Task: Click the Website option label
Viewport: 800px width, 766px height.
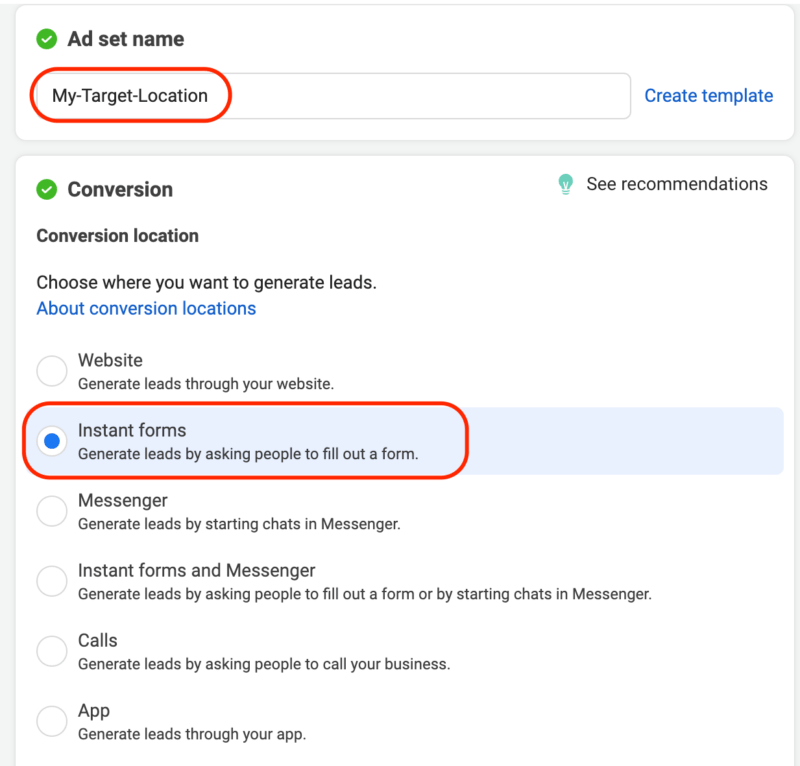Action: (110, 360)
